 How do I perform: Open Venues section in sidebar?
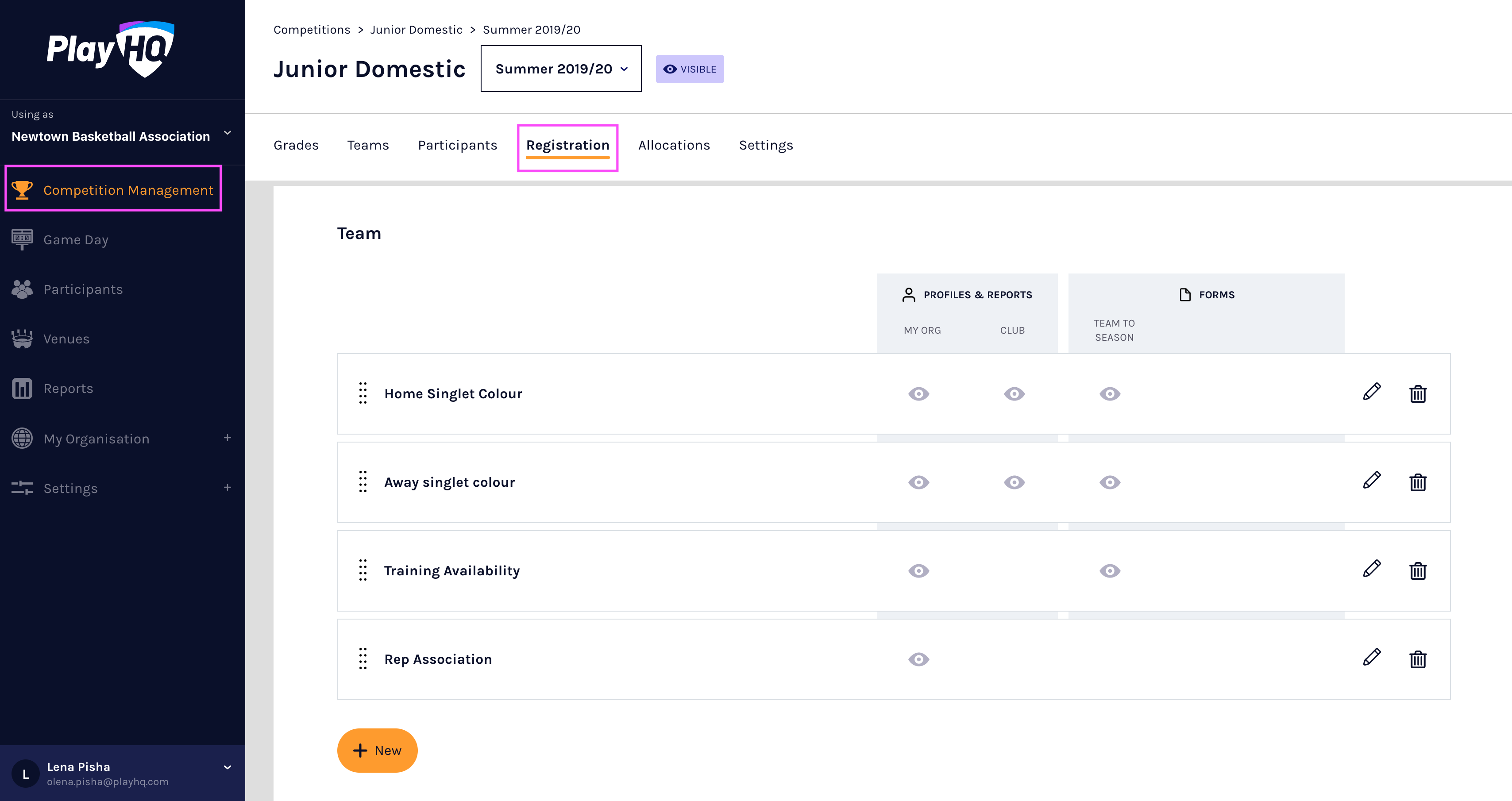66,339
